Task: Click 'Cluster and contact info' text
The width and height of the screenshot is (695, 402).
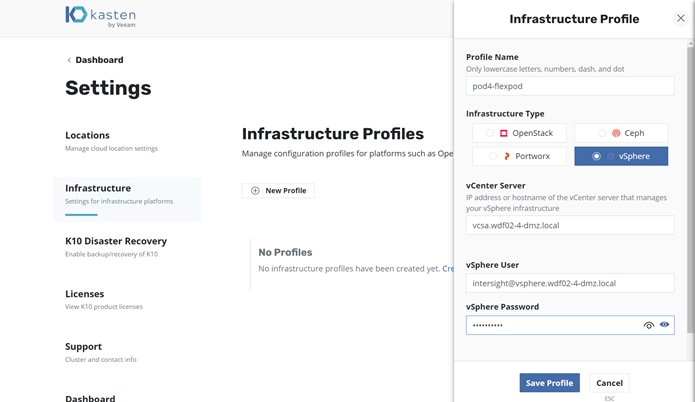Action: [101, 359]
